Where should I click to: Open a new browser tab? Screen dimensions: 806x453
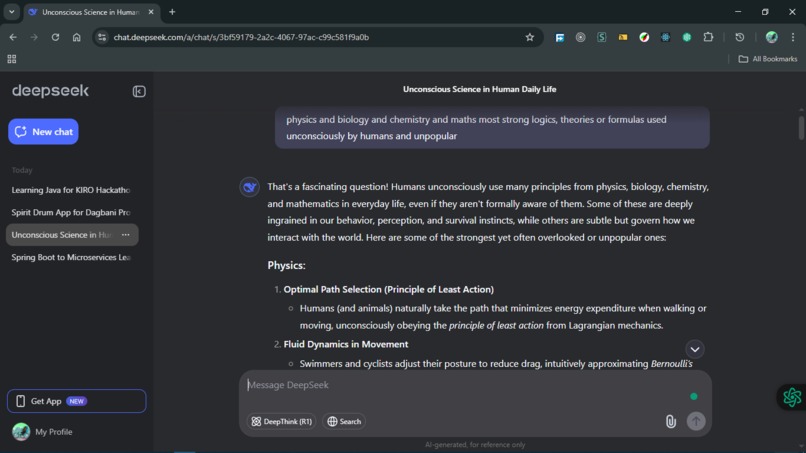click(172, 12)
